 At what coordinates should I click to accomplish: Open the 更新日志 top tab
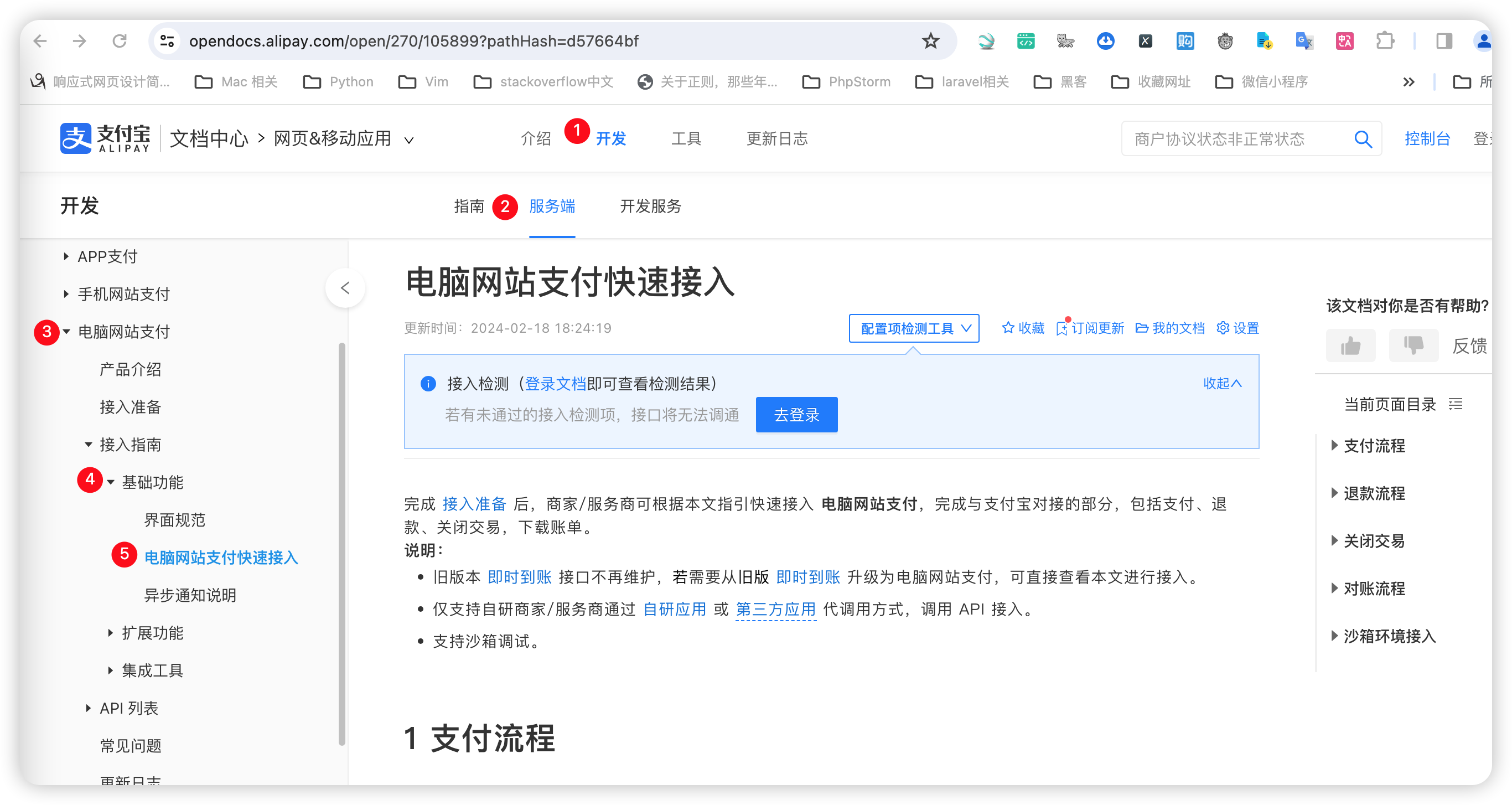pos(776,139)
